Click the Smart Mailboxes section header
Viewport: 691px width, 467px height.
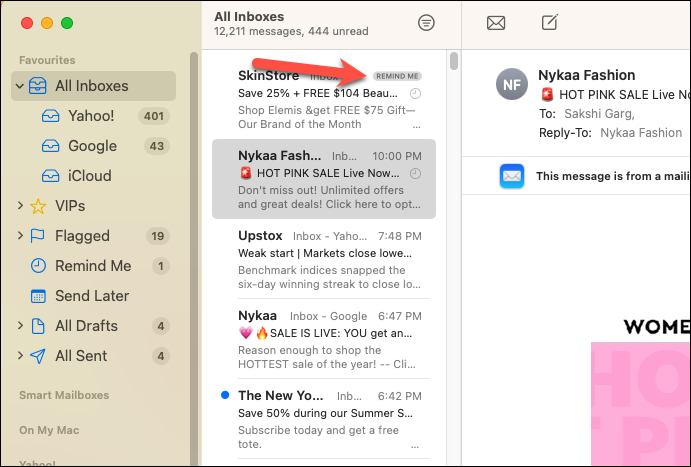64,395
